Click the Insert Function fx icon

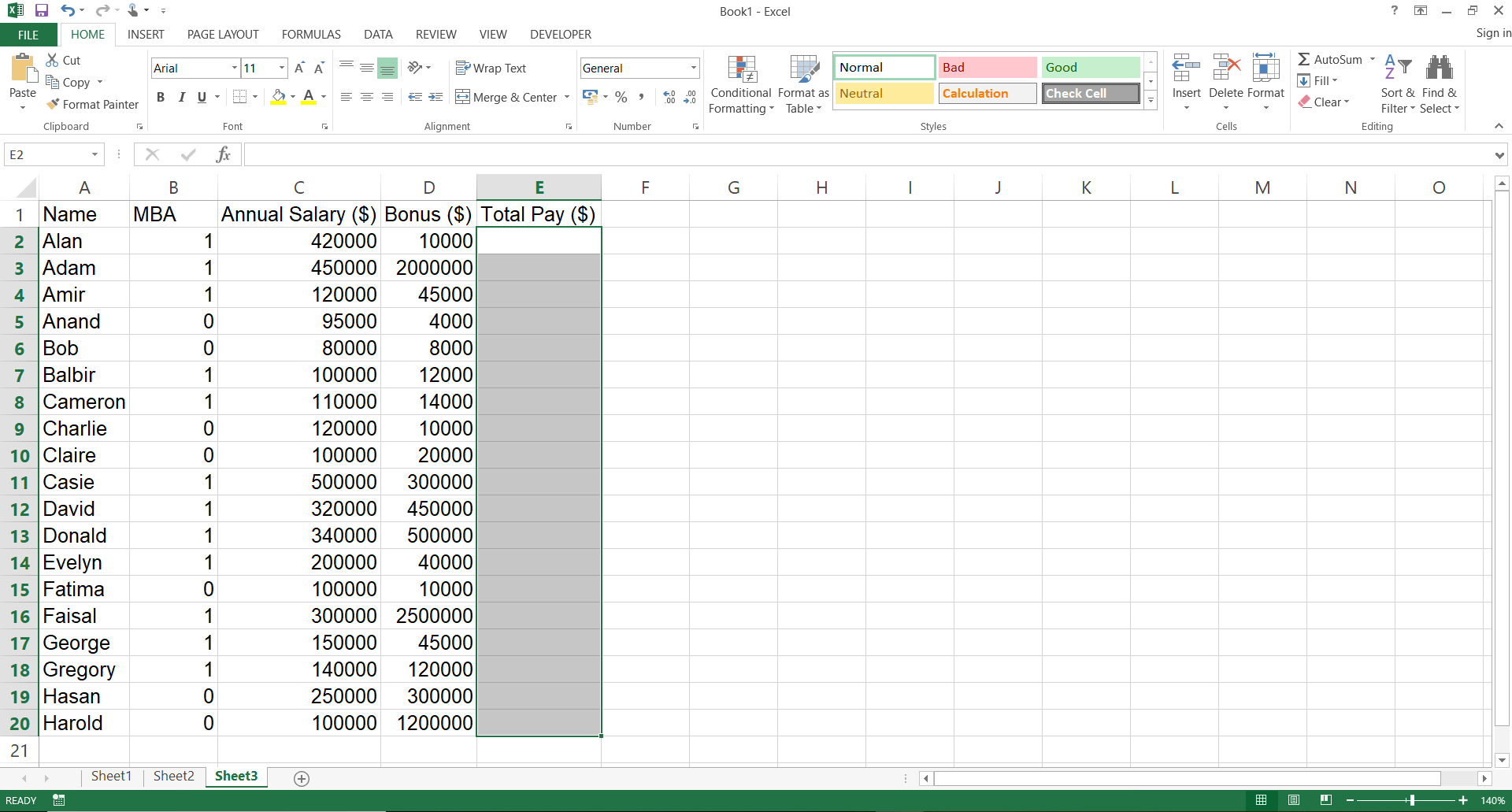(224, 154)
